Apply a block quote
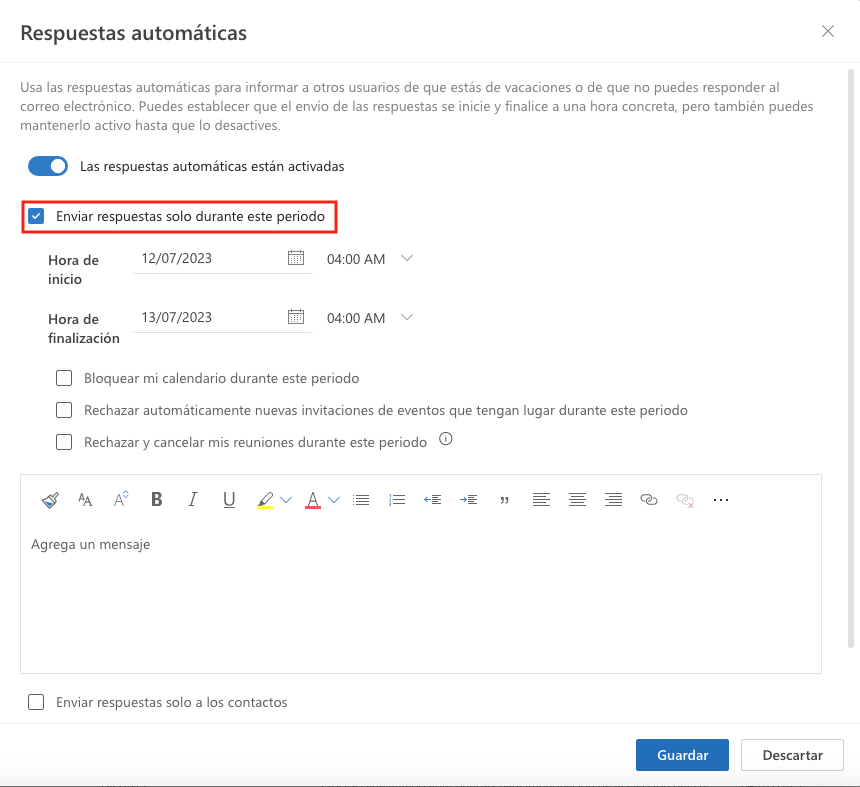The height and width of the screenshot is (787, 860). point(504,500)
